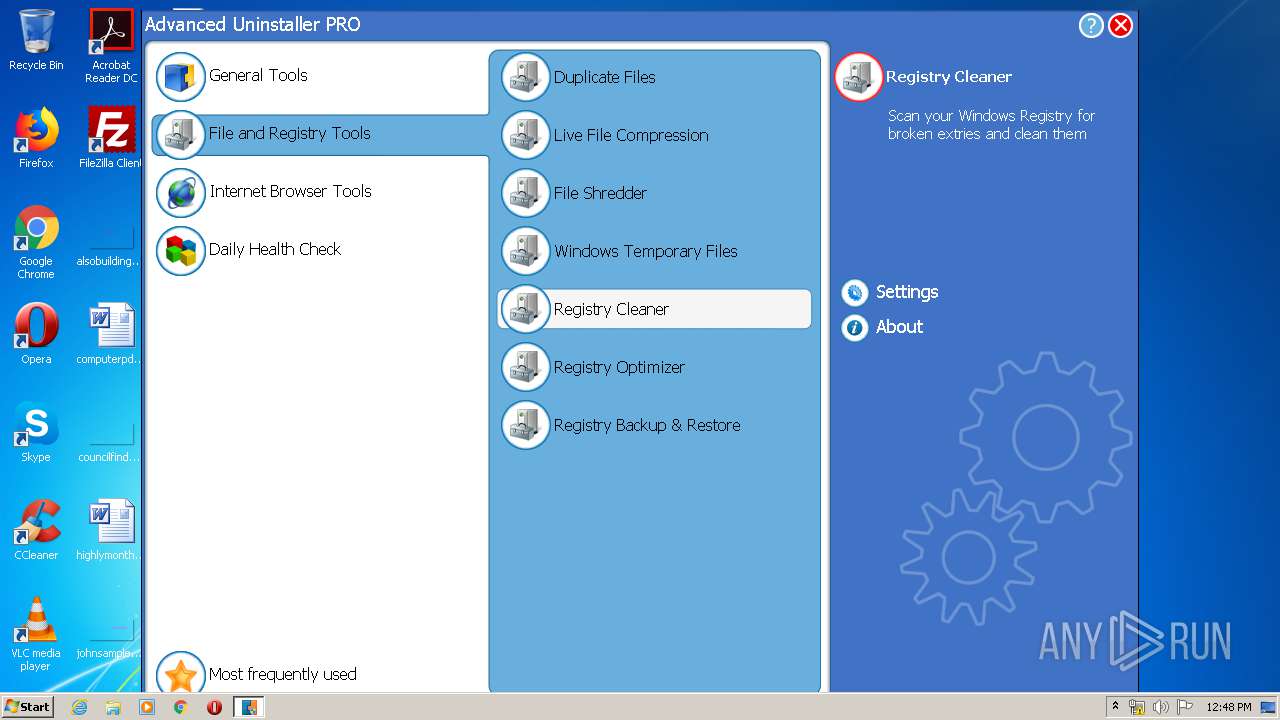The width and height of the screenshot is (1280, 720).
Task: Open Settings link
Action: [907, 292]
